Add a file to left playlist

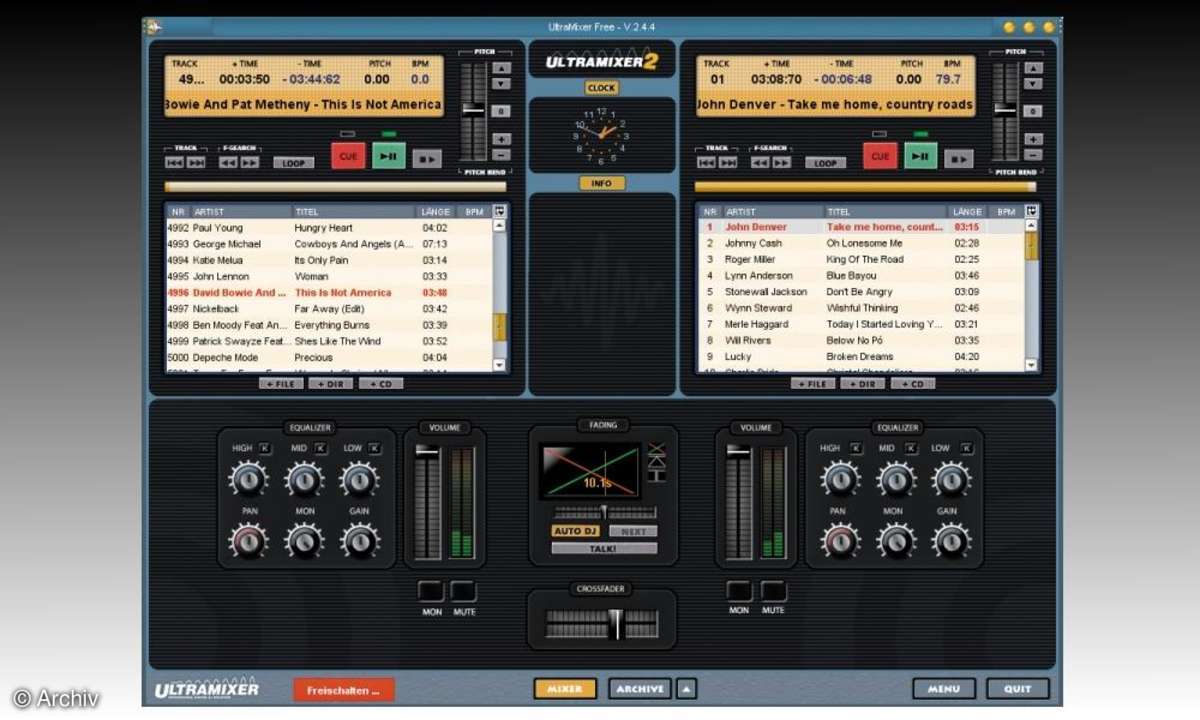coord(281,384)
